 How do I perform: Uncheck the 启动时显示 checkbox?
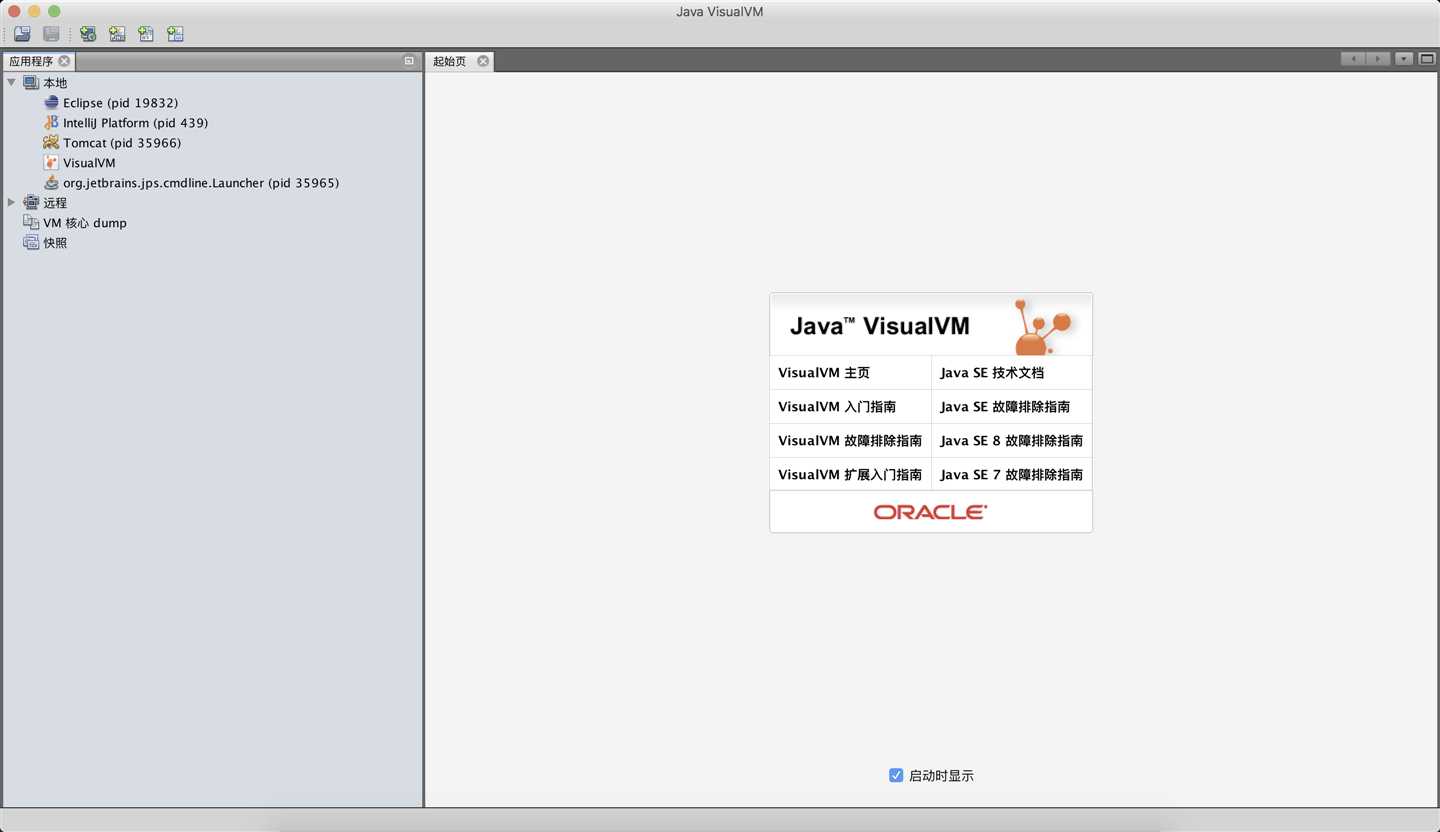coord(896,775)
